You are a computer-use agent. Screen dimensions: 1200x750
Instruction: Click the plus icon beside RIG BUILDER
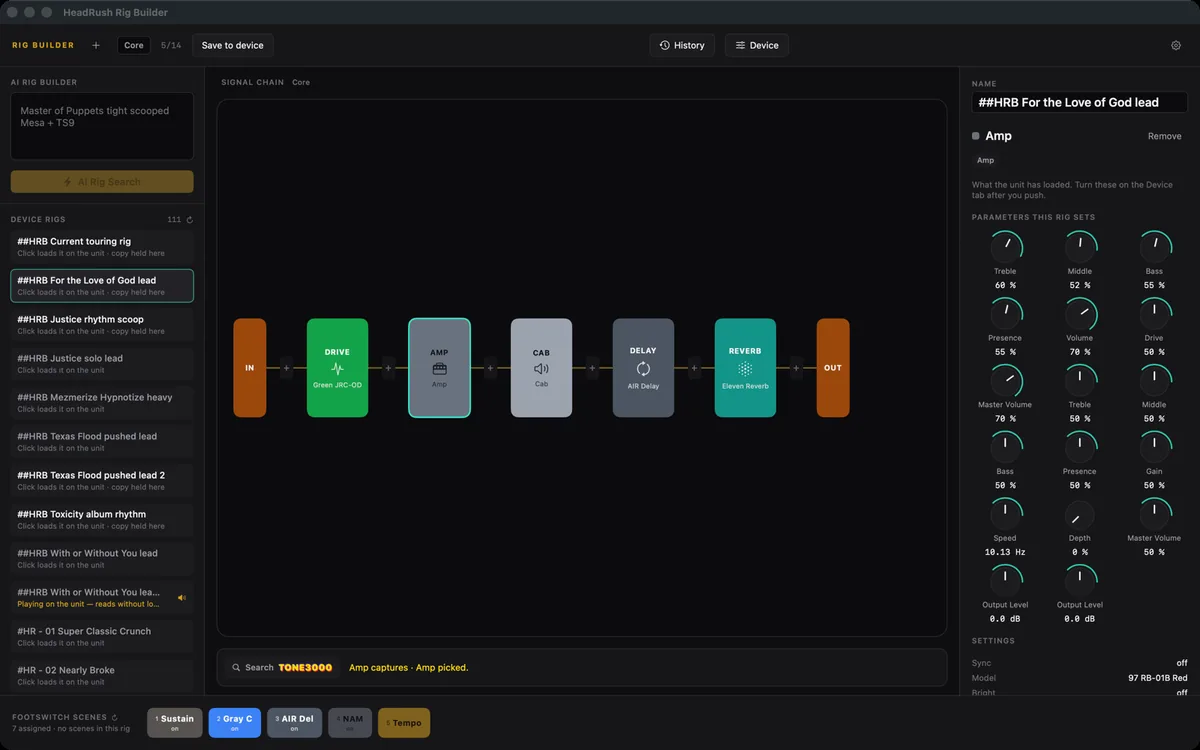[x=96, y=45]
